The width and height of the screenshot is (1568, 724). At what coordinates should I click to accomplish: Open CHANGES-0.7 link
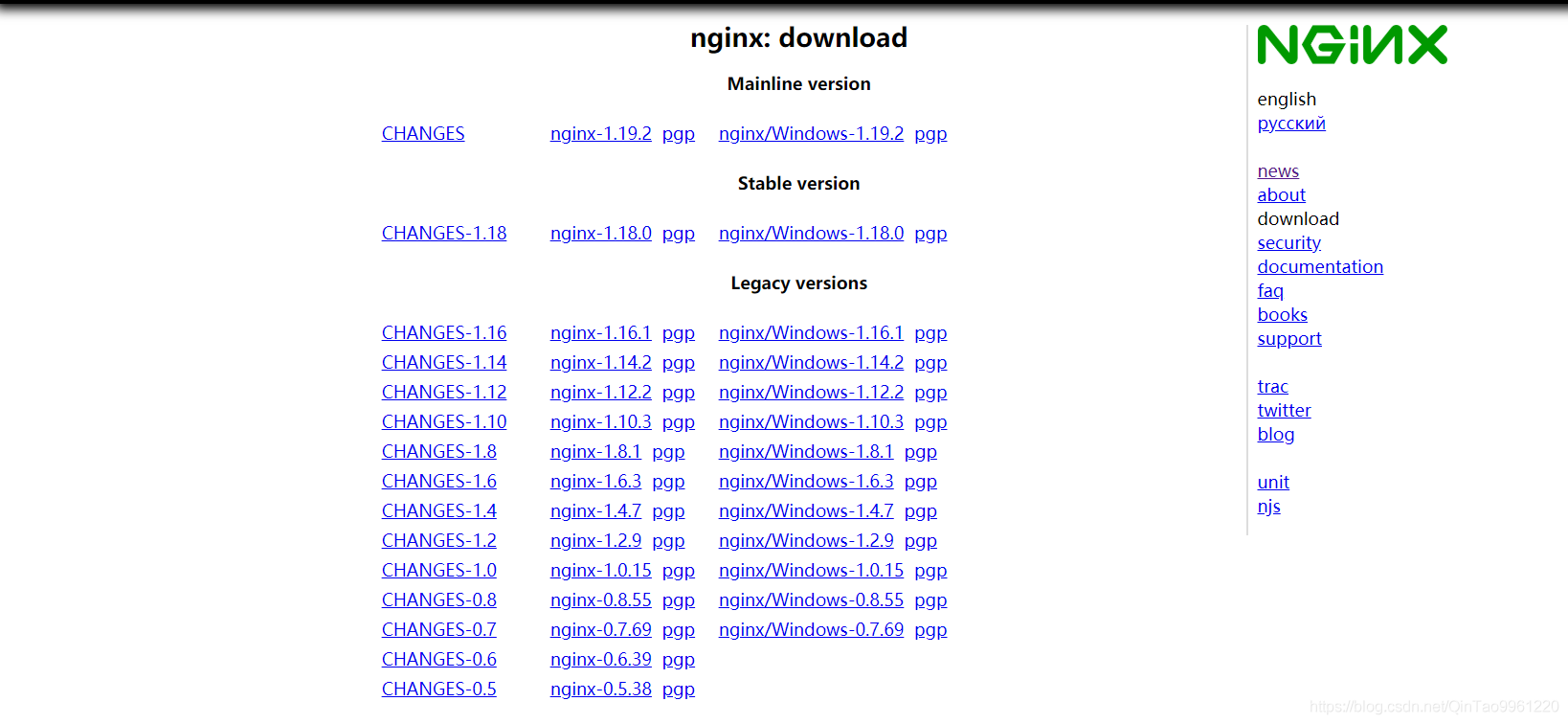pos(439,630)
